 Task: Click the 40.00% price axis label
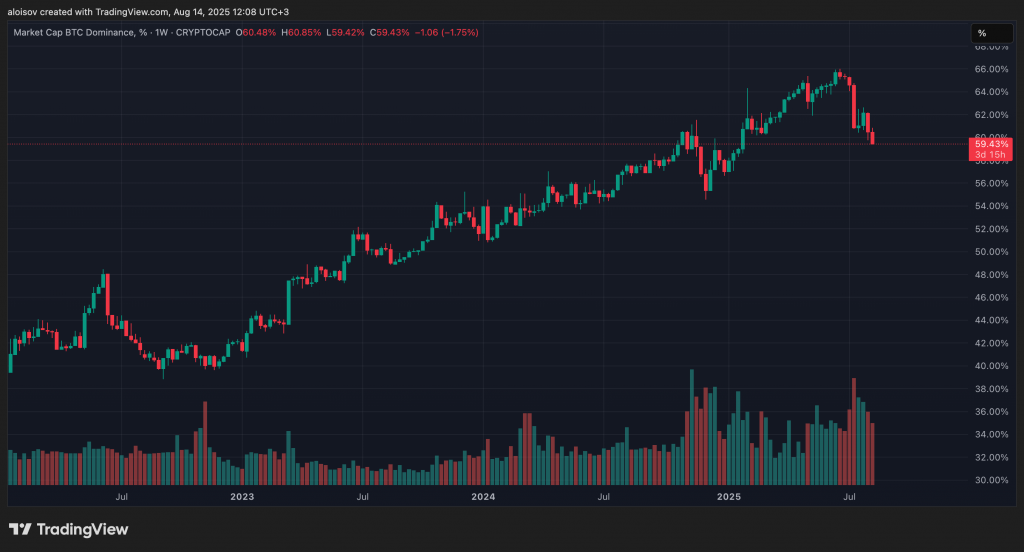(991, 366)
